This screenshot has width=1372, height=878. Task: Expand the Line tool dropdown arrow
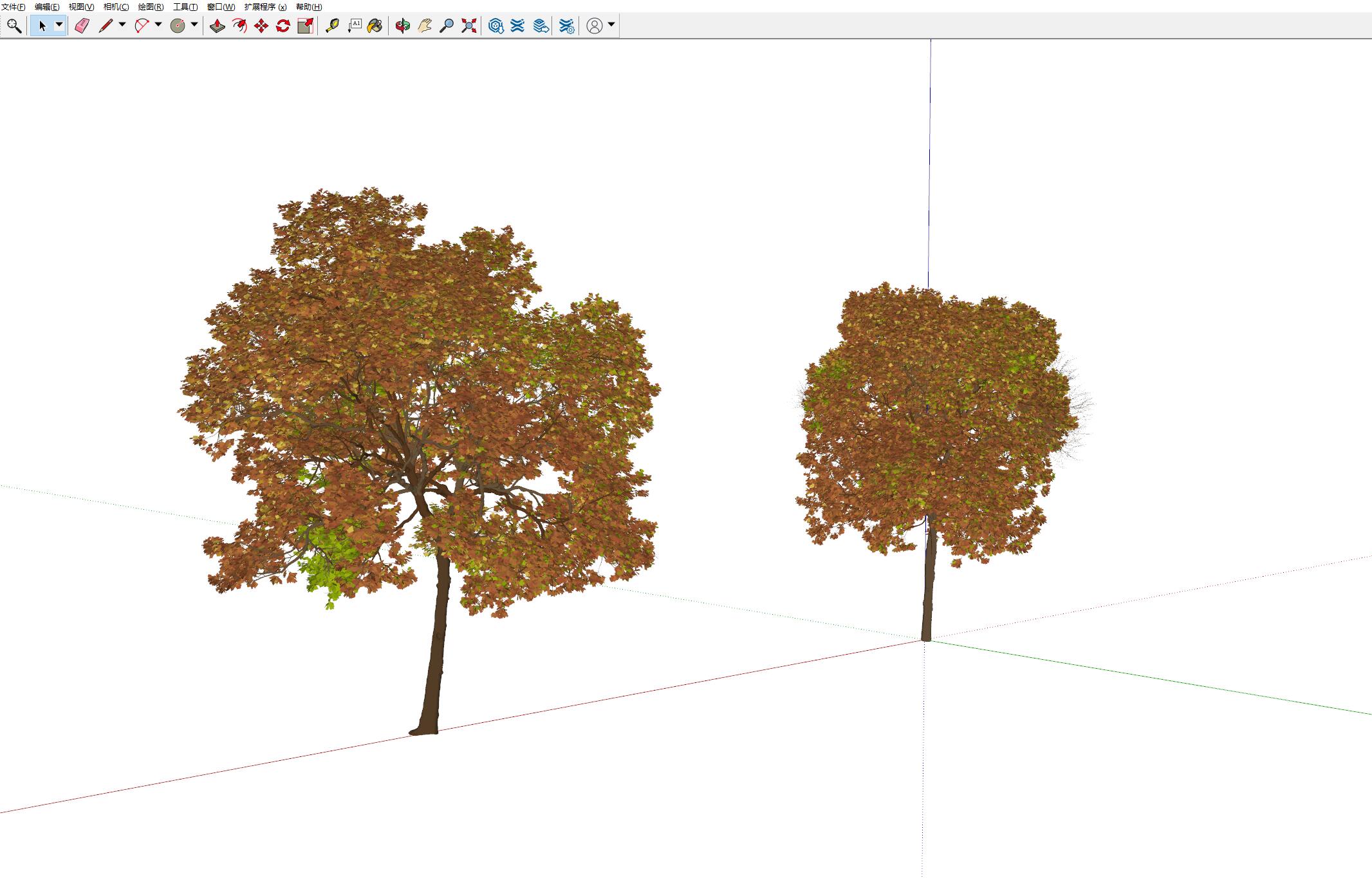coord(122,25)
